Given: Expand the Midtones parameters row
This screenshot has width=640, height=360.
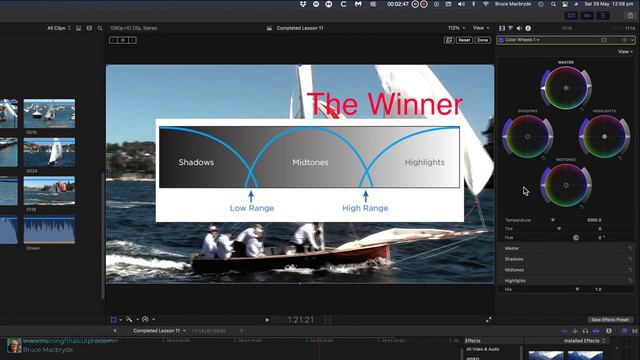Looking at the screenshot, I should [x=566, y=270].
